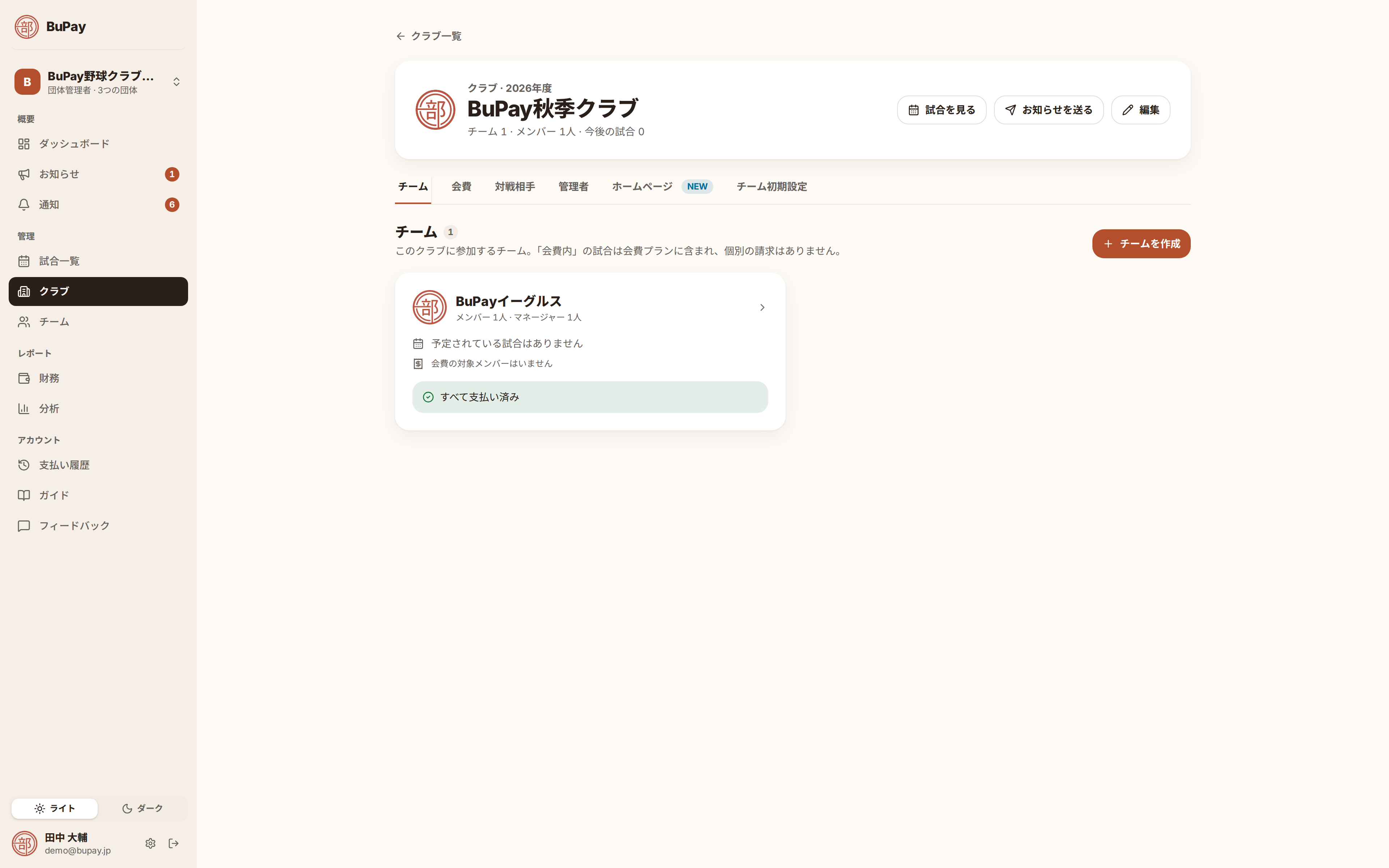The image size is (1389, 868).
Task: Click the BuPay logo in sidebar header
Action: tap(26, 26)
